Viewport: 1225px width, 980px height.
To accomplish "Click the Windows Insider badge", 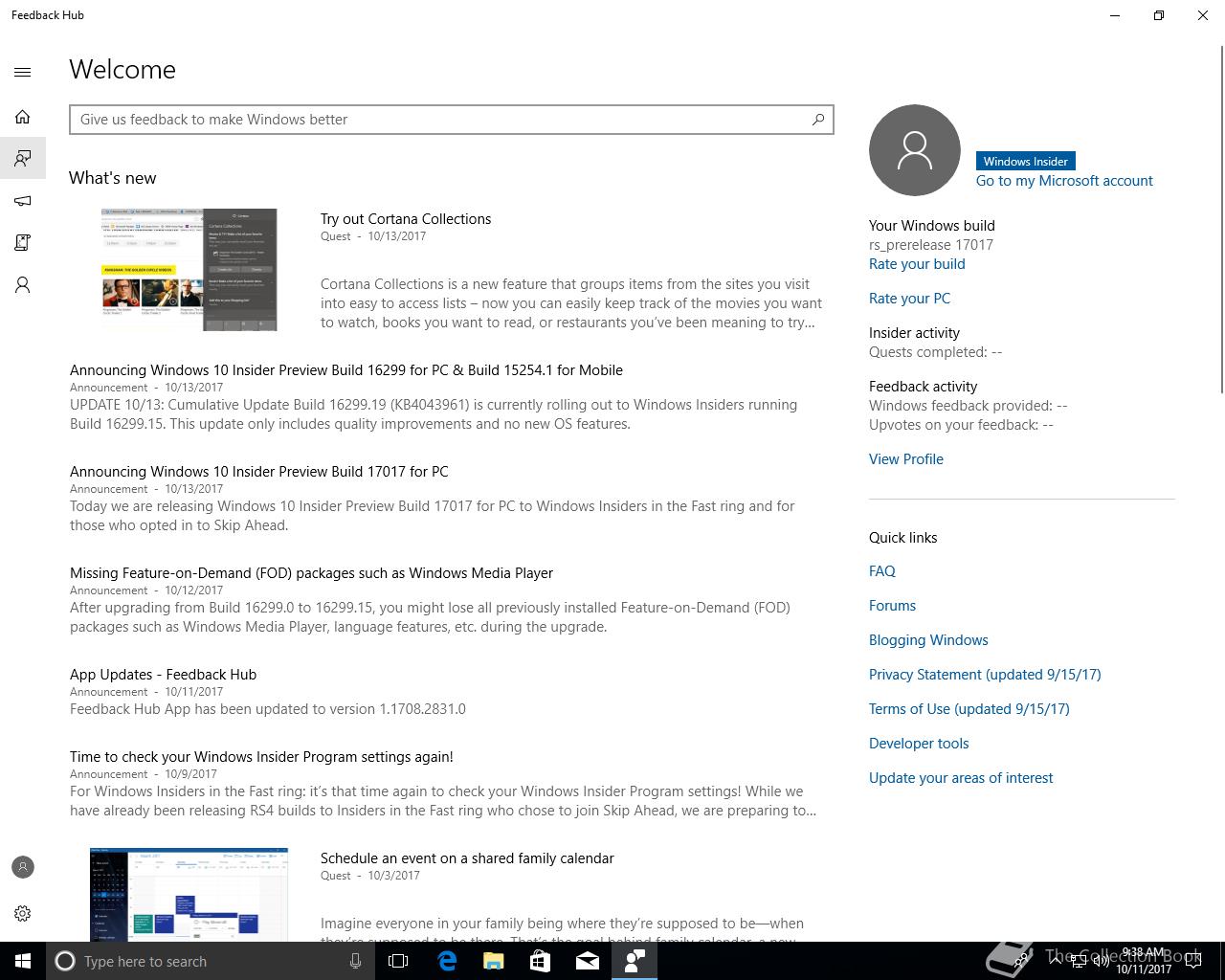I will 1025,162.
